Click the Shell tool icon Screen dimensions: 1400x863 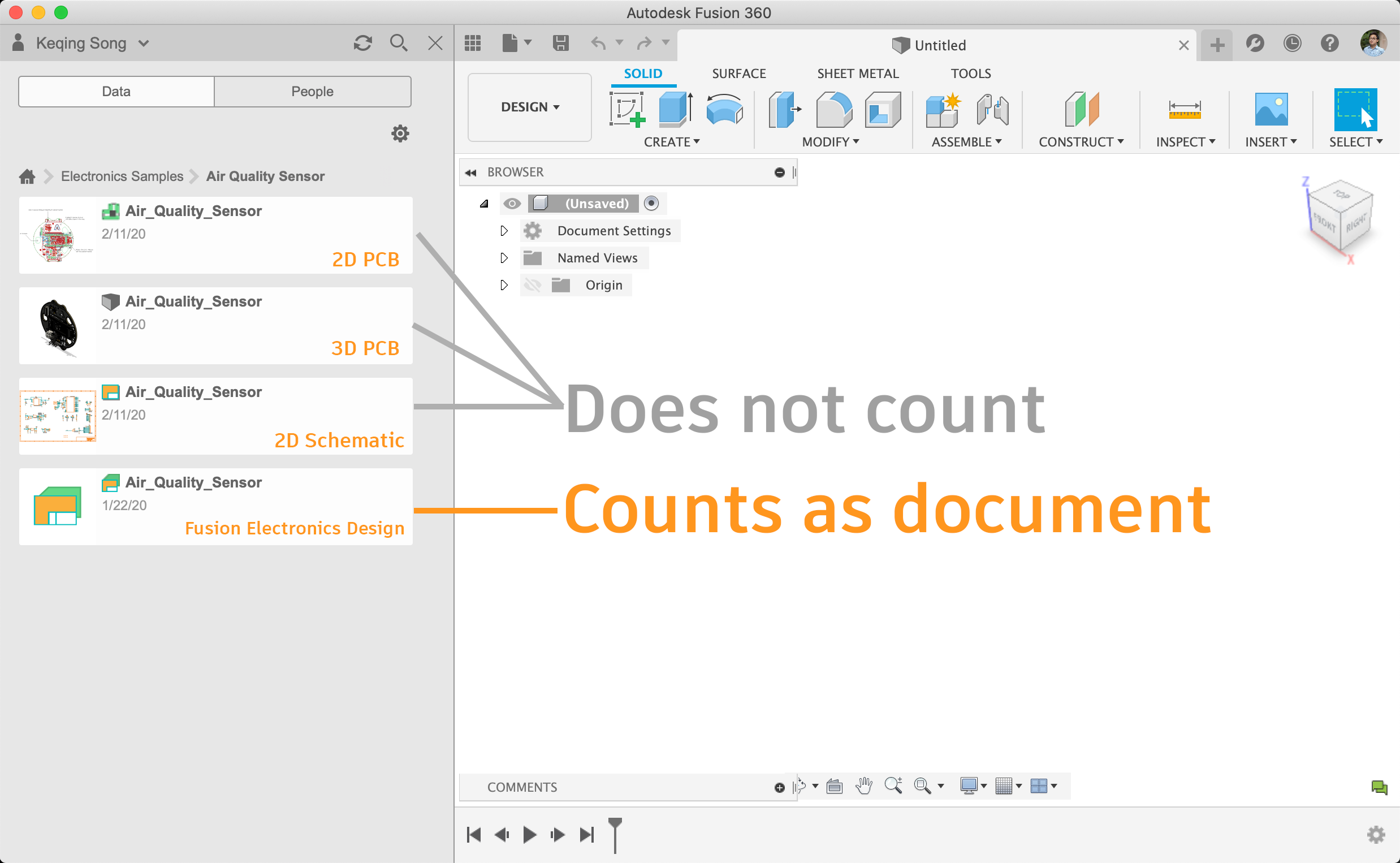click(882, 109)
